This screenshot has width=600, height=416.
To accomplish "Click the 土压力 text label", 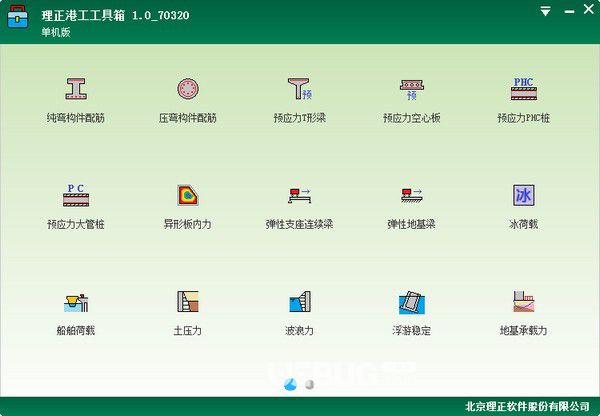I will (x=188, y=331).
